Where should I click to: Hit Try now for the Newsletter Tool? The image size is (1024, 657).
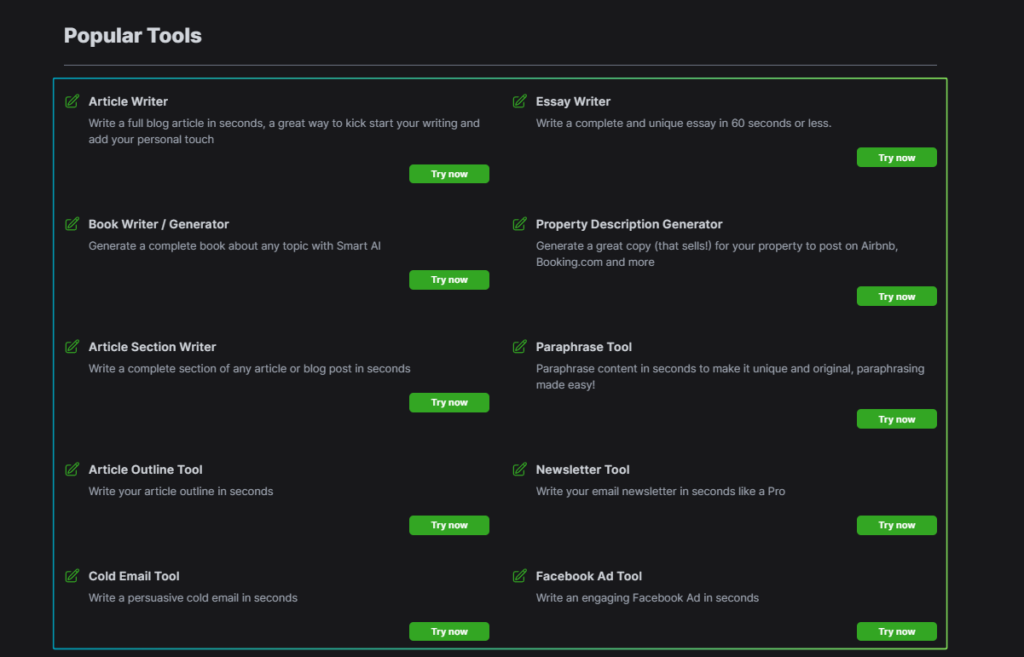click(896, 525)
